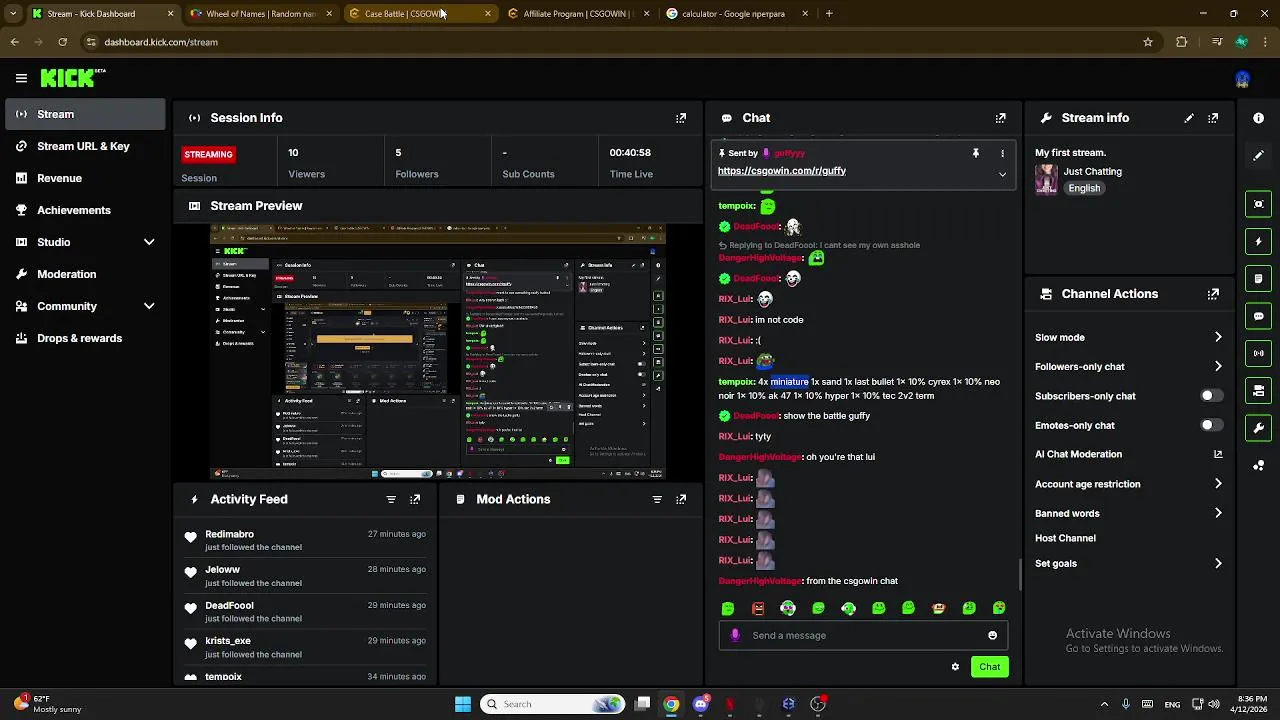The width and height of the screenshot is (1280, 720).
Task: Open the hamburger menu beside KICK logo
Action: (21, 78)
